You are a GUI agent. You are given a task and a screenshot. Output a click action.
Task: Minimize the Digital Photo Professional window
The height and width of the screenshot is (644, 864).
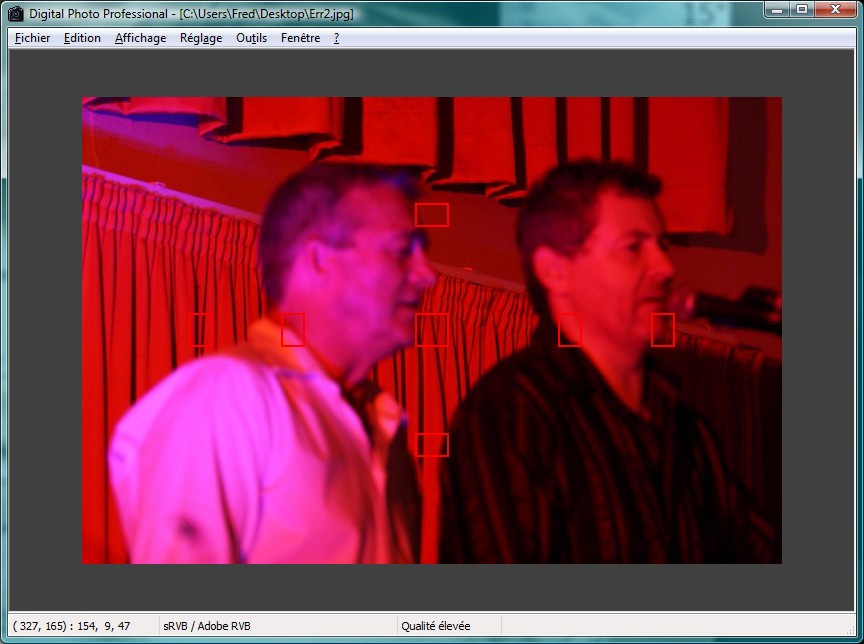pos(777,9)
